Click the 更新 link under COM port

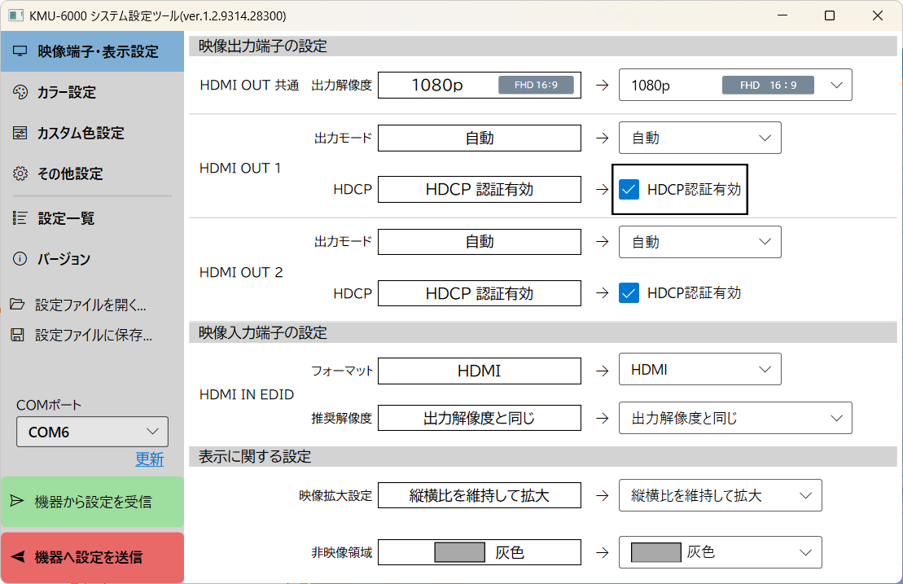pyautogui.click(x=149, y=459)
